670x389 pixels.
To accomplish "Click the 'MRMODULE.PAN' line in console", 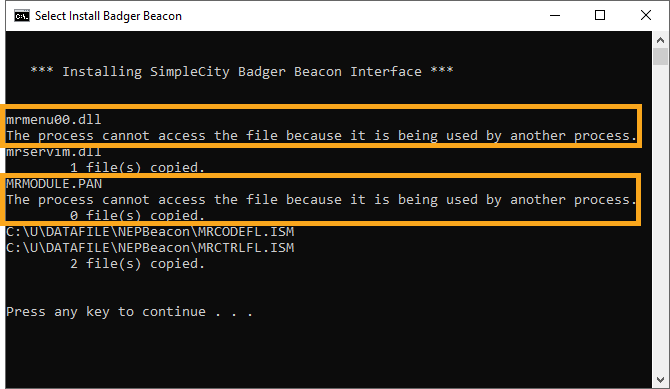I will [x=54, y=184].
